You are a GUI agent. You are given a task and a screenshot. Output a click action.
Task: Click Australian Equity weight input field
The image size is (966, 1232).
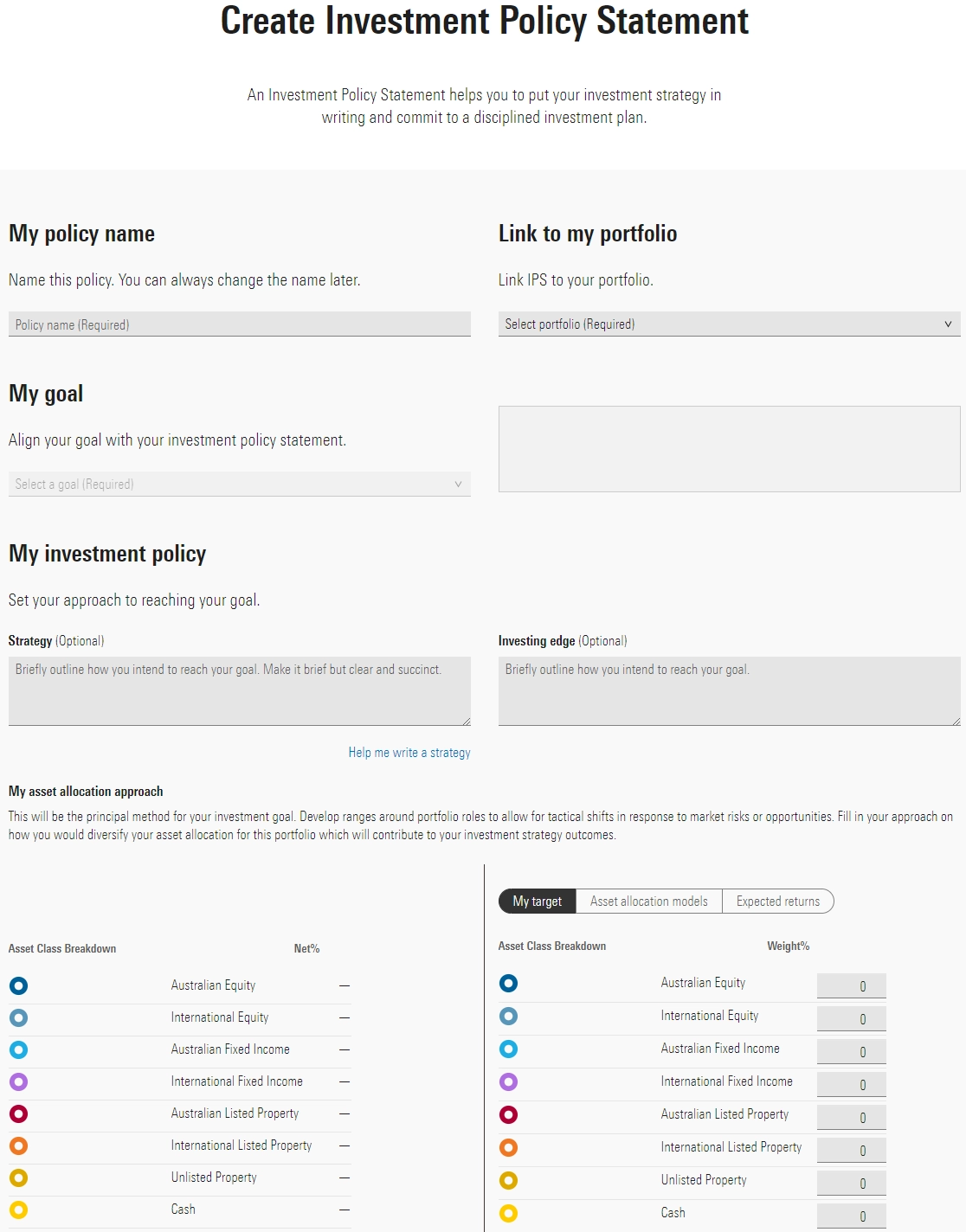coord(851,986)
